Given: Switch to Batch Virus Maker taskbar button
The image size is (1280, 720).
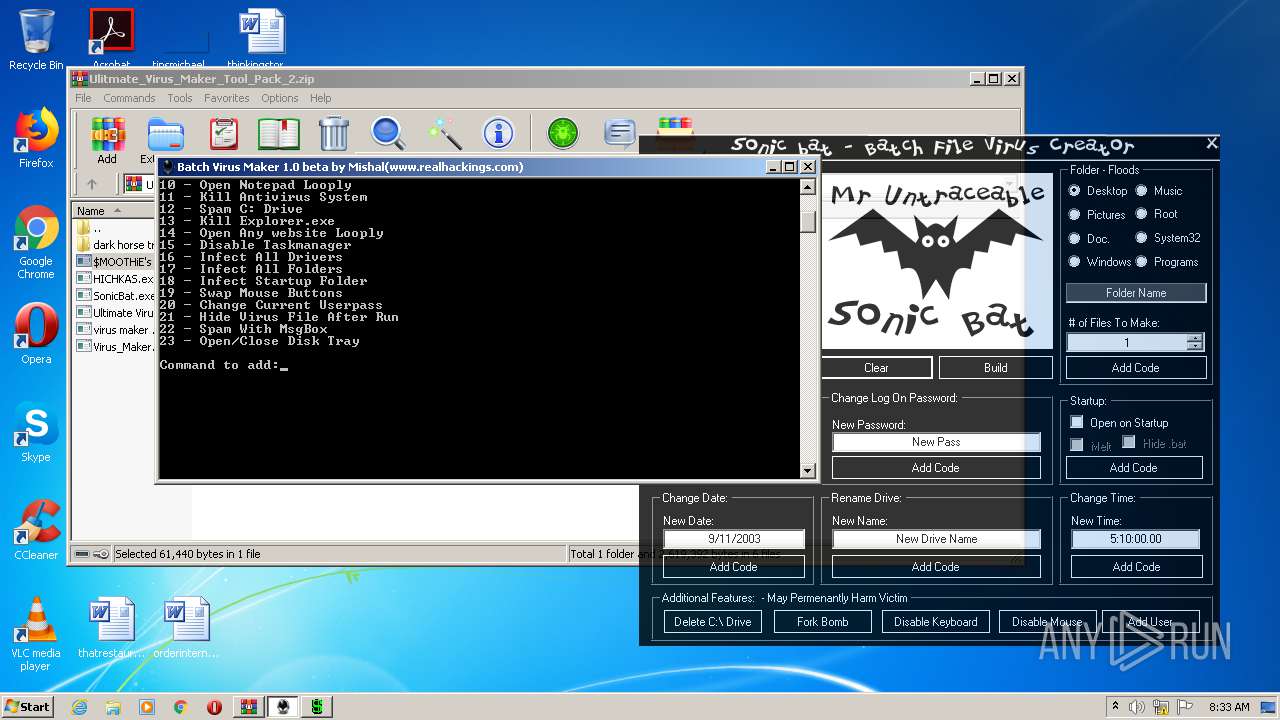Looking at the screenshot, I should (283, 707).
